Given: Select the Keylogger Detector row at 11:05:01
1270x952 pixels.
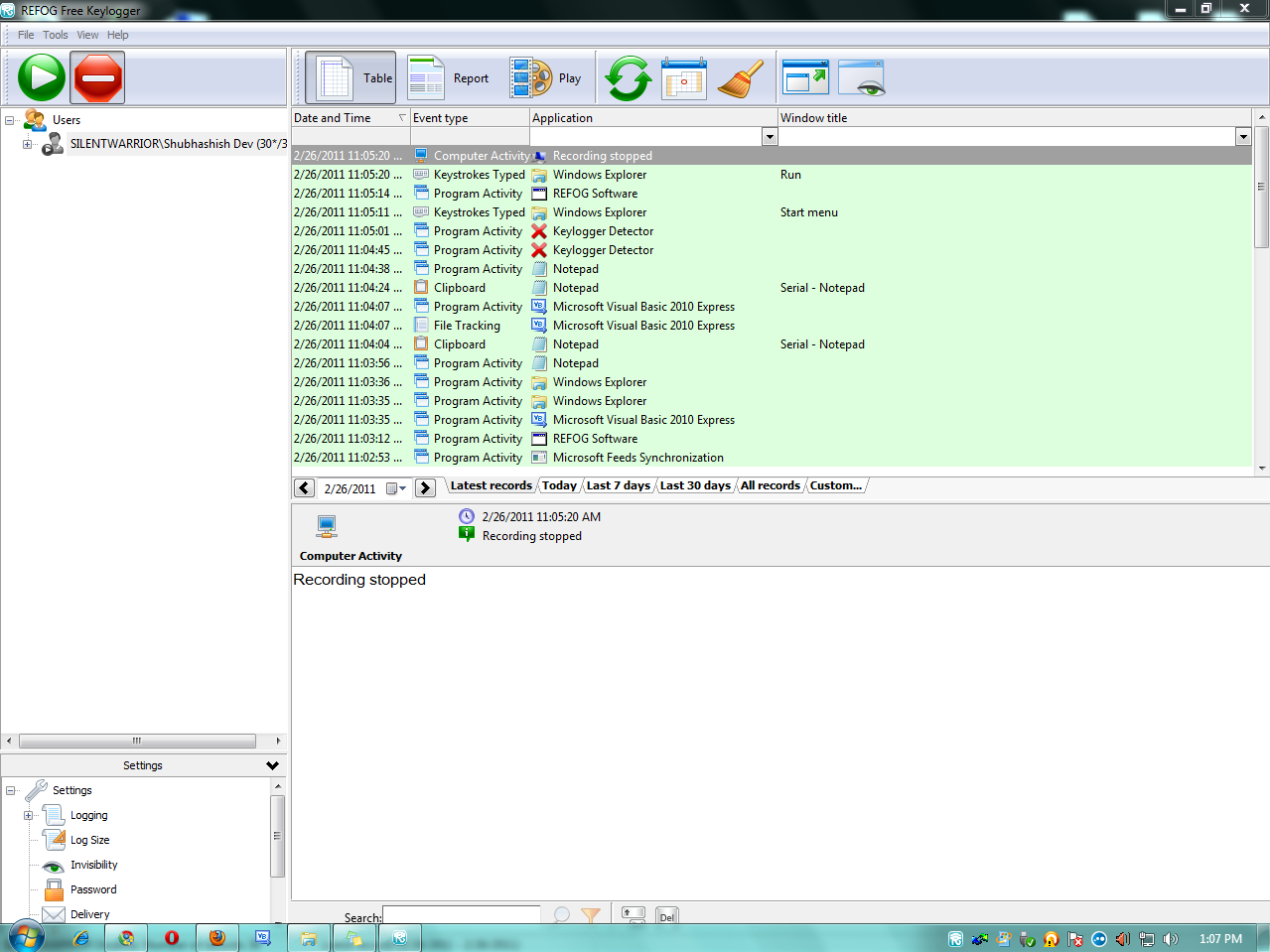Looking at the screenshot, I should 773,231.
